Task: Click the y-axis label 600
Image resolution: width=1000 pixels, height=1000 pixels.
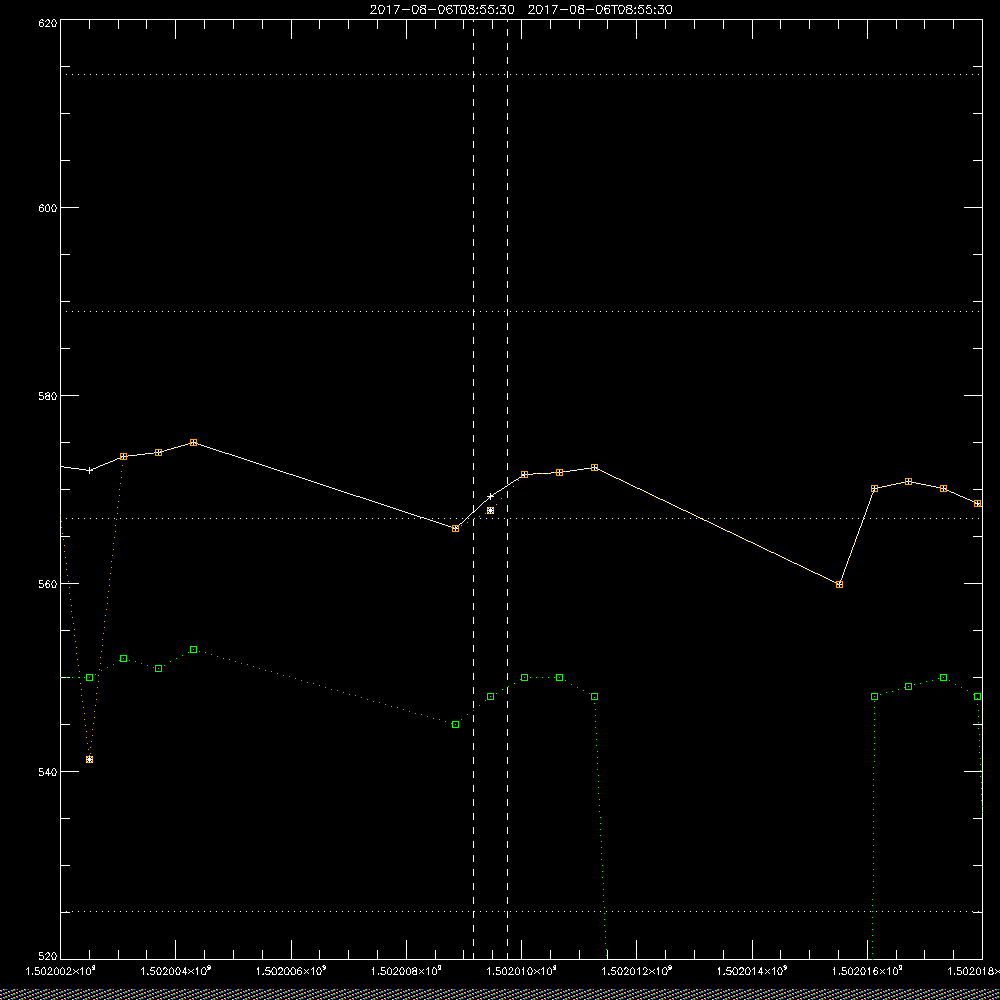Action: click(x=48, y=209)
